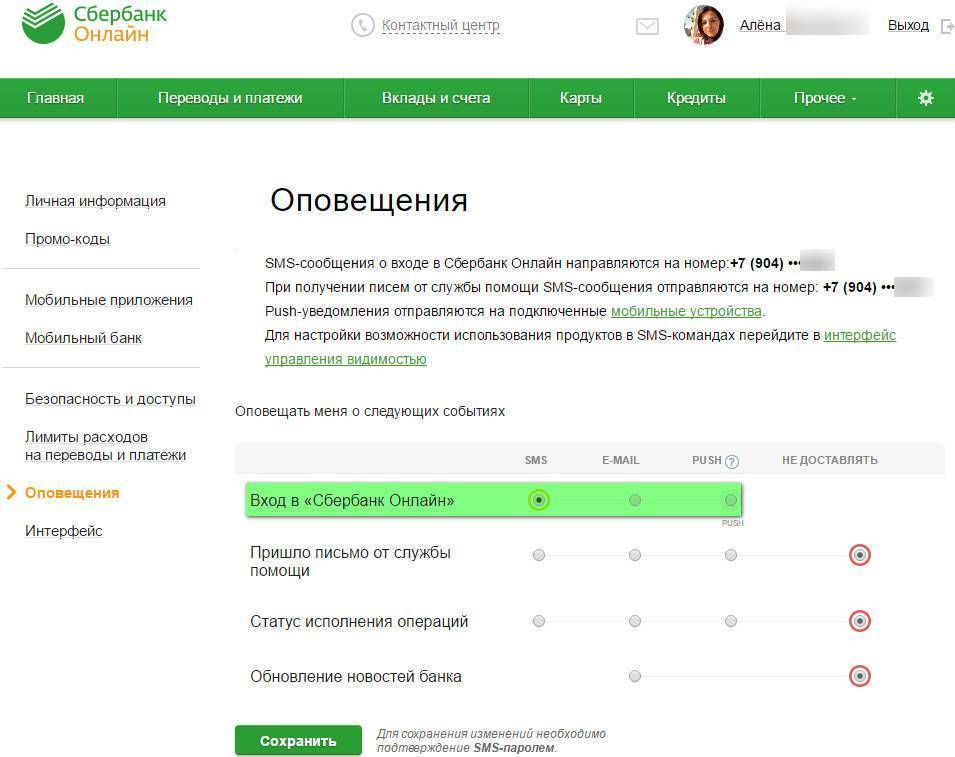This screenshot has height=757, width=955.
Task: Open Мобильный банк in sidebar
Action: (x=83, y=337)
